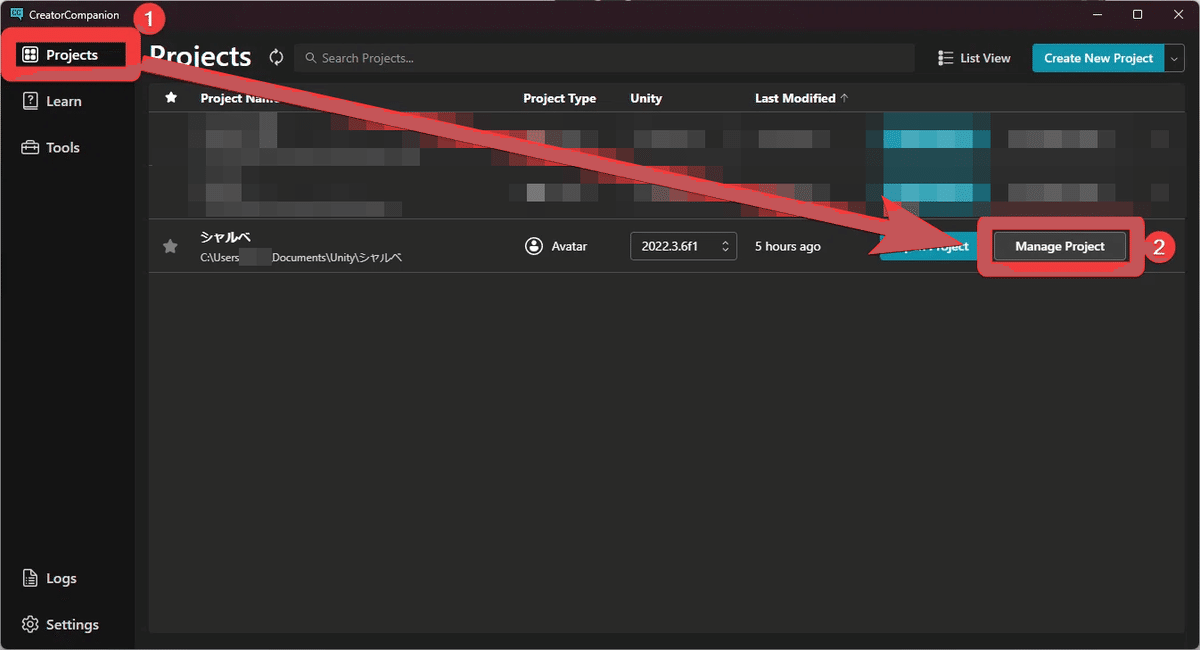
Task: Open the Tools section
Action: tap(50, 147)
